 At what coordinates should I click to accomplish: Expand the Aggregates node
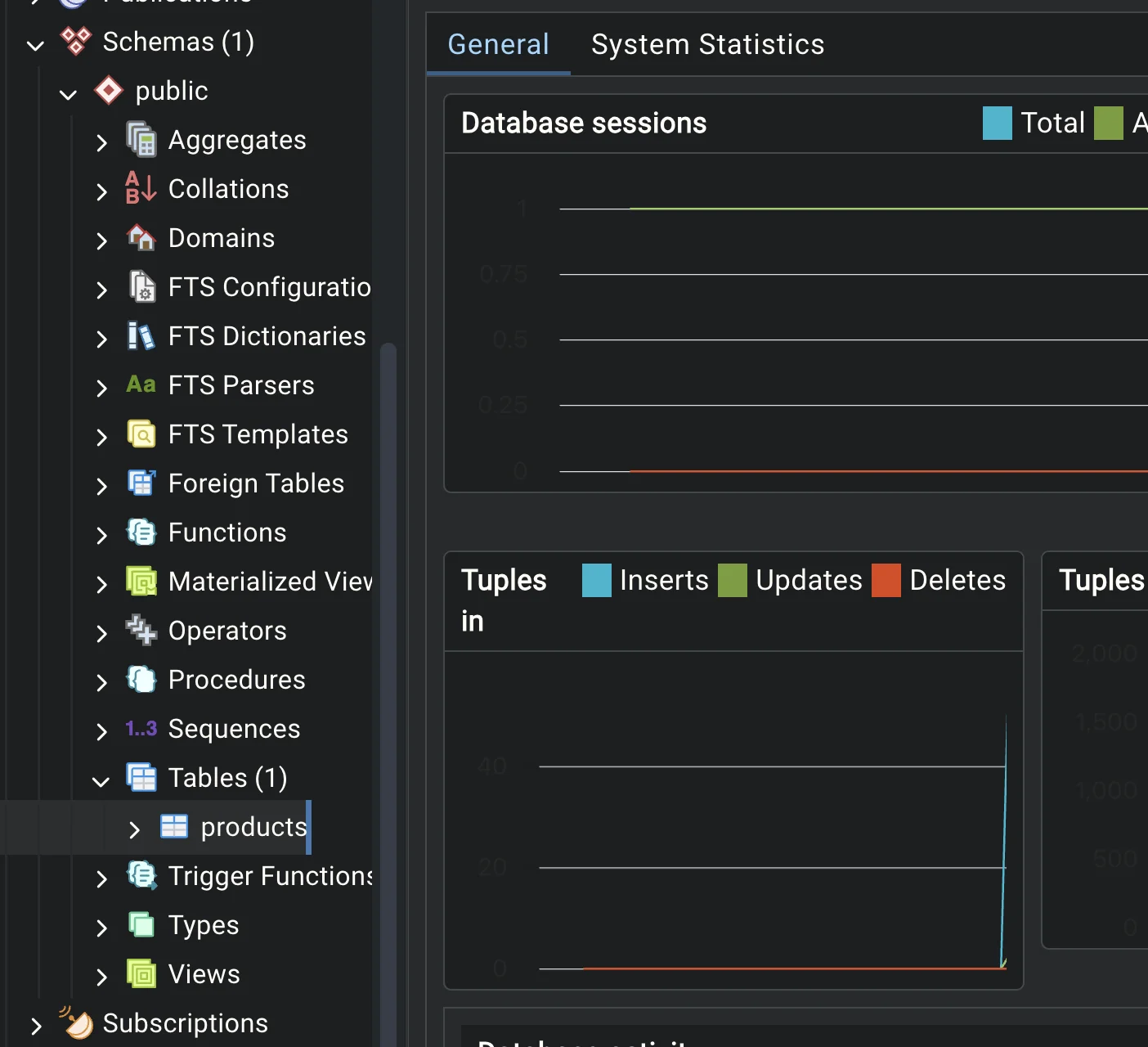pos(101,142)
